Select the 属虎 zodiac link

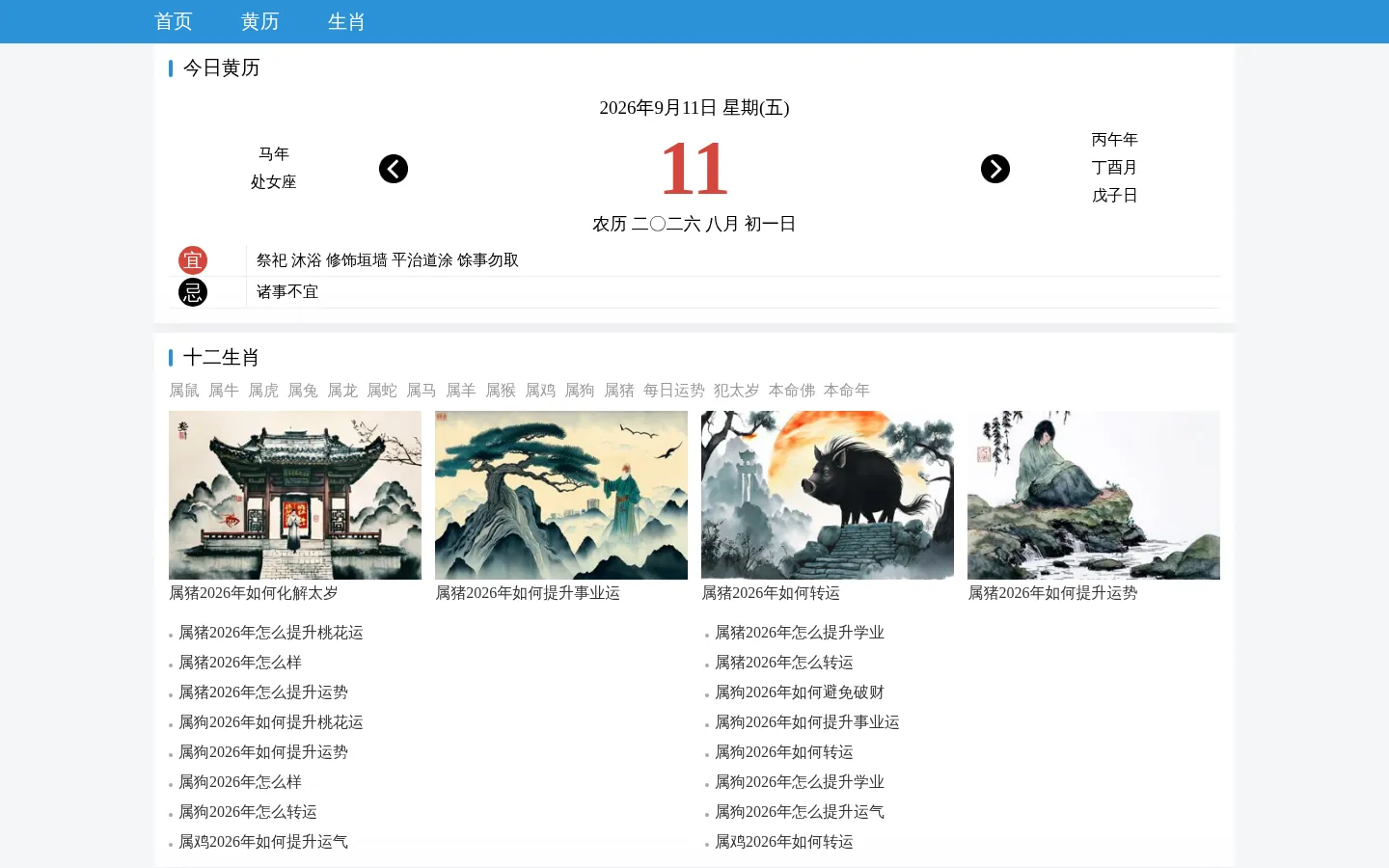click(x=263, y=391)
